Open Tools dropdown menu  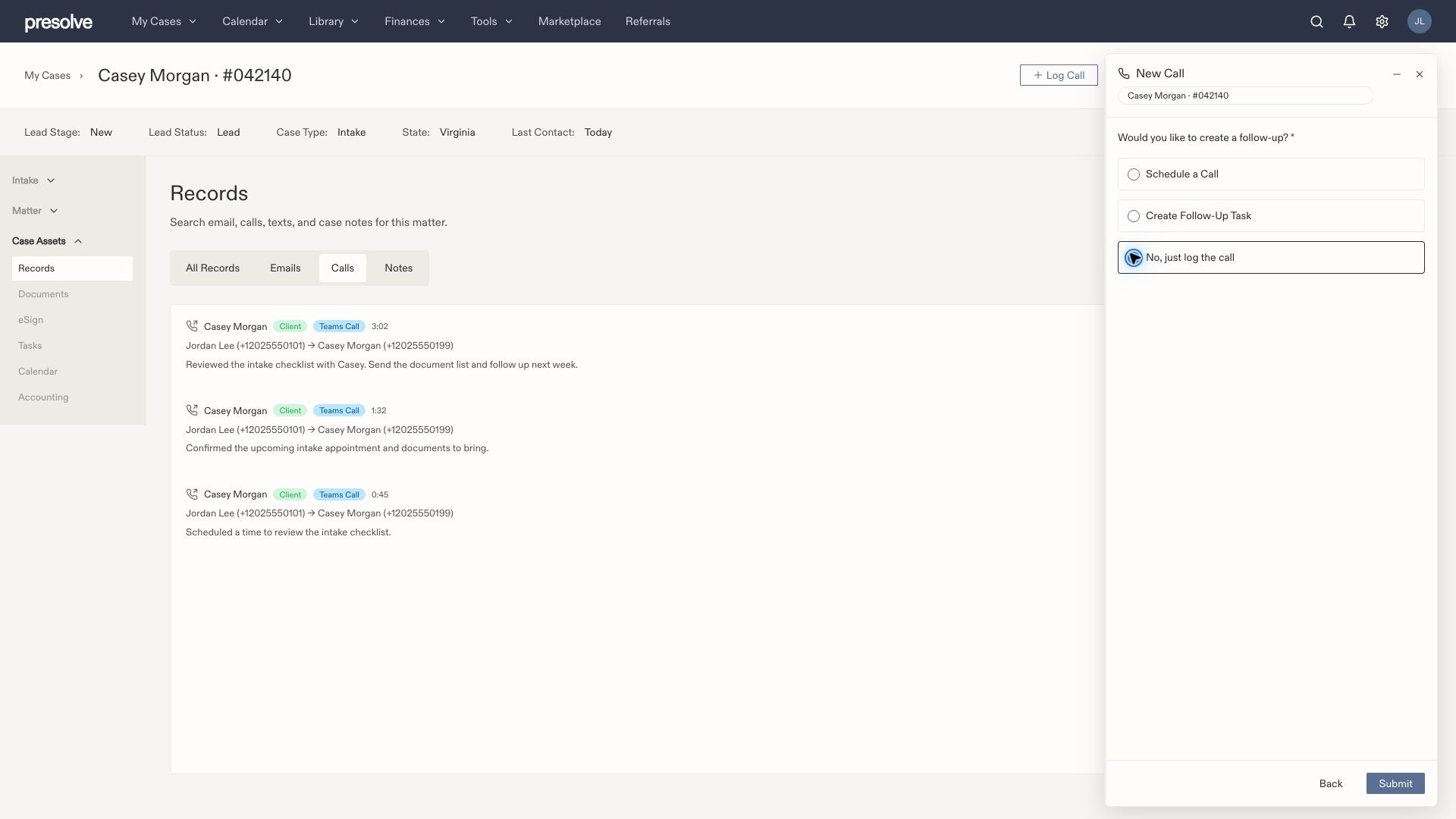pos(491,21)
